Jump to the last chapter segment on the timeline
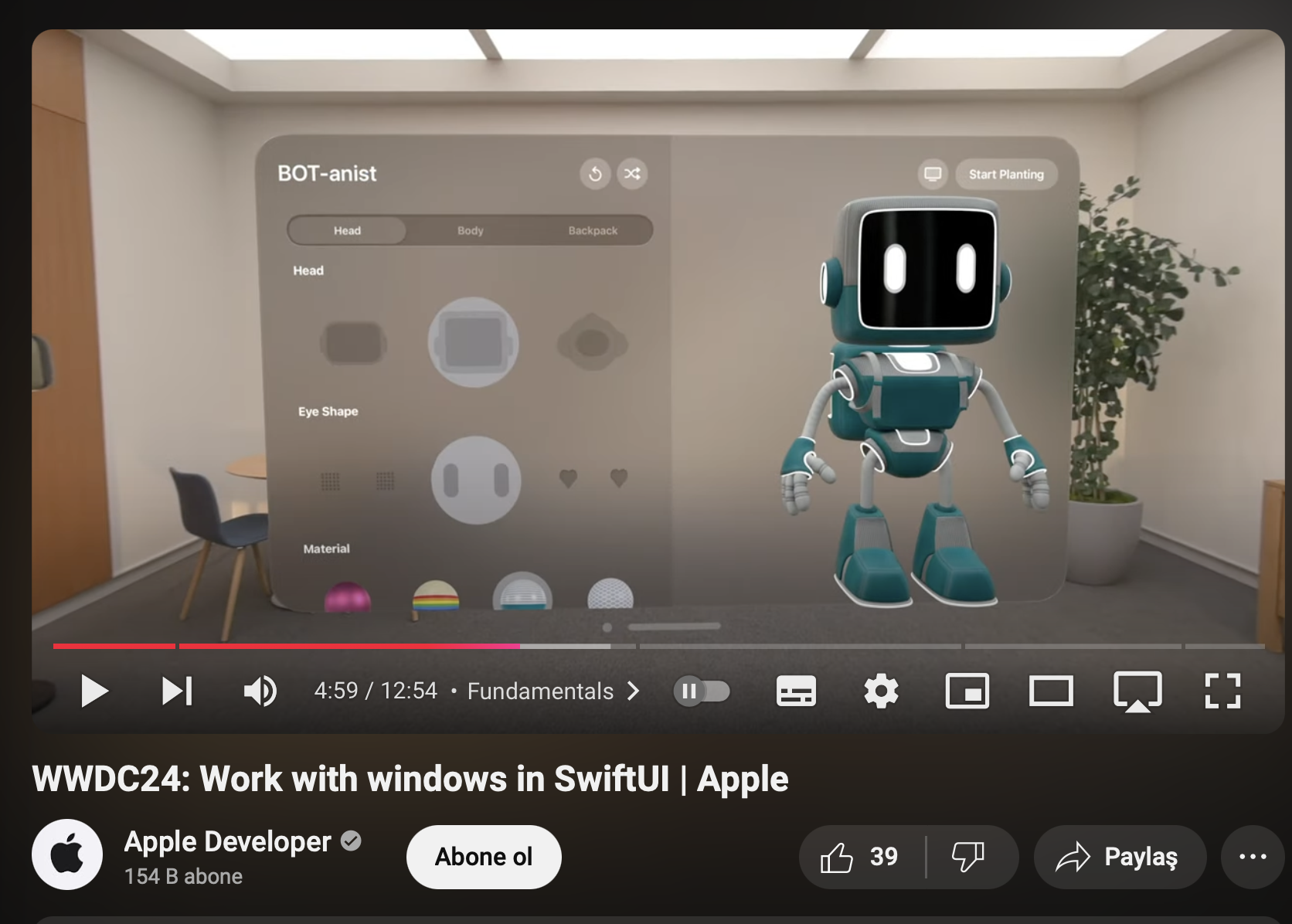Viewport: 1292px width, 924px height. [x=1225, y=646]
